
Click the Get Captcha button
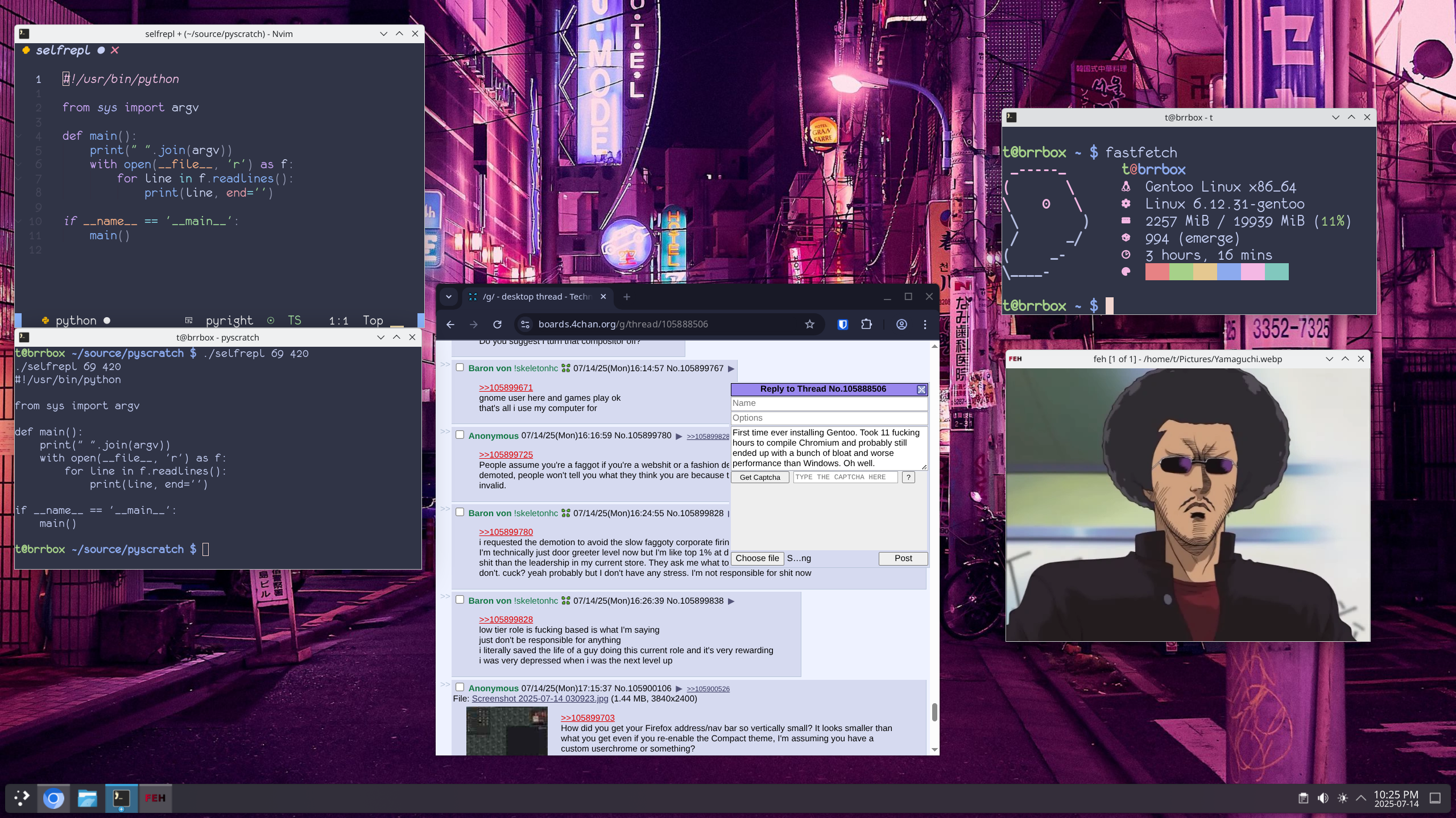pos(760,477)
